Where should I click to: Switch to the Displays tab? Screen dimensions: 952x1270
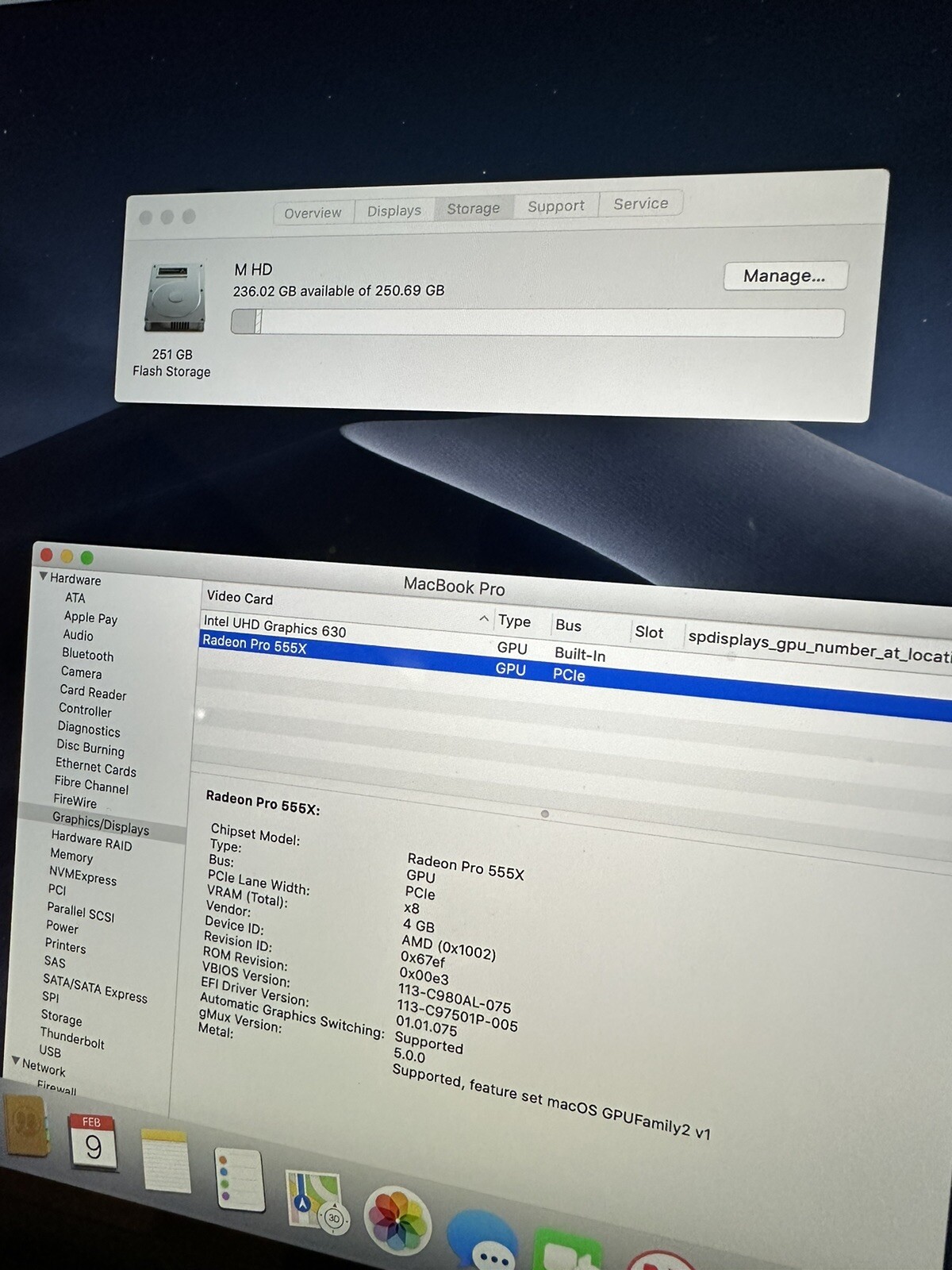[394, 210]
